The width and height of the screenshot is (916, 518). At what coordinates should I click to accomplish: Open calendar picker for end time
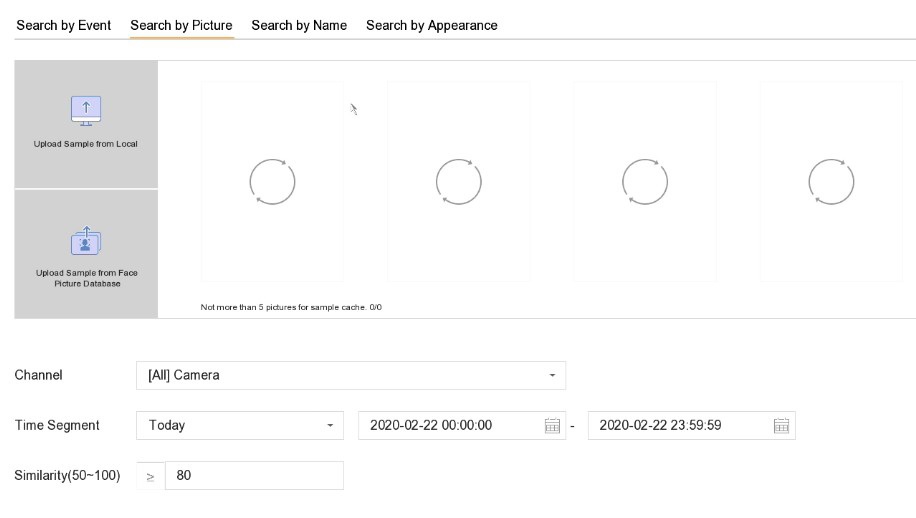782,426
